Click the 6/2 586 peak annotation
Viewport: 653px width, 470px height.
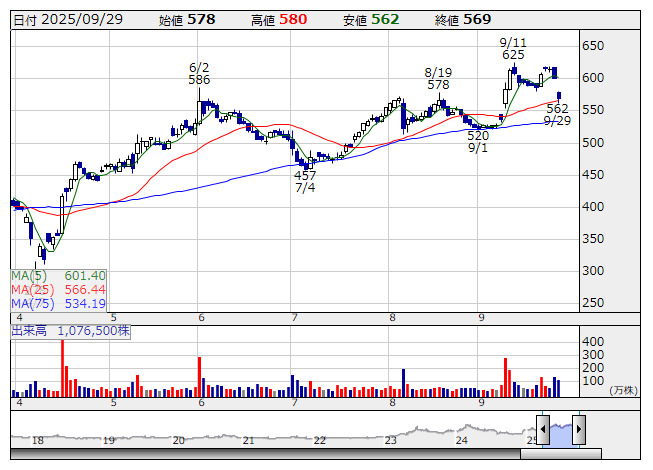(x=199, y=74)
